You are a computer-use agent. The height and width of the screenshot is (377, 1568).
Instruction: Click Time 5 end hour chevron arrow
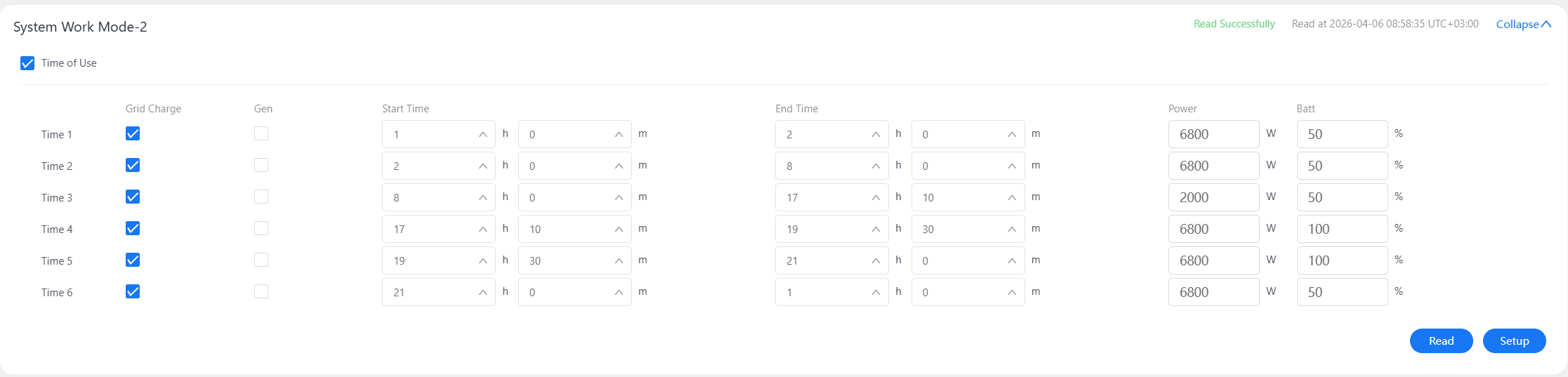(x=875, y=261)
